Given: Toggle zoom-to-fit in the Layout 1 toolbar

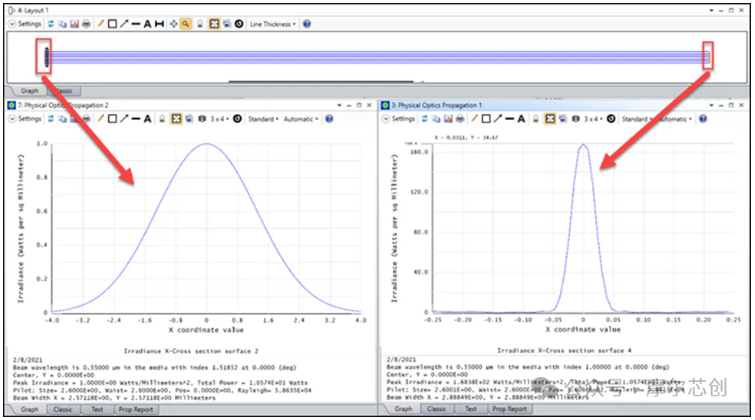Looking at the screenshot, I should coord(214,24).
